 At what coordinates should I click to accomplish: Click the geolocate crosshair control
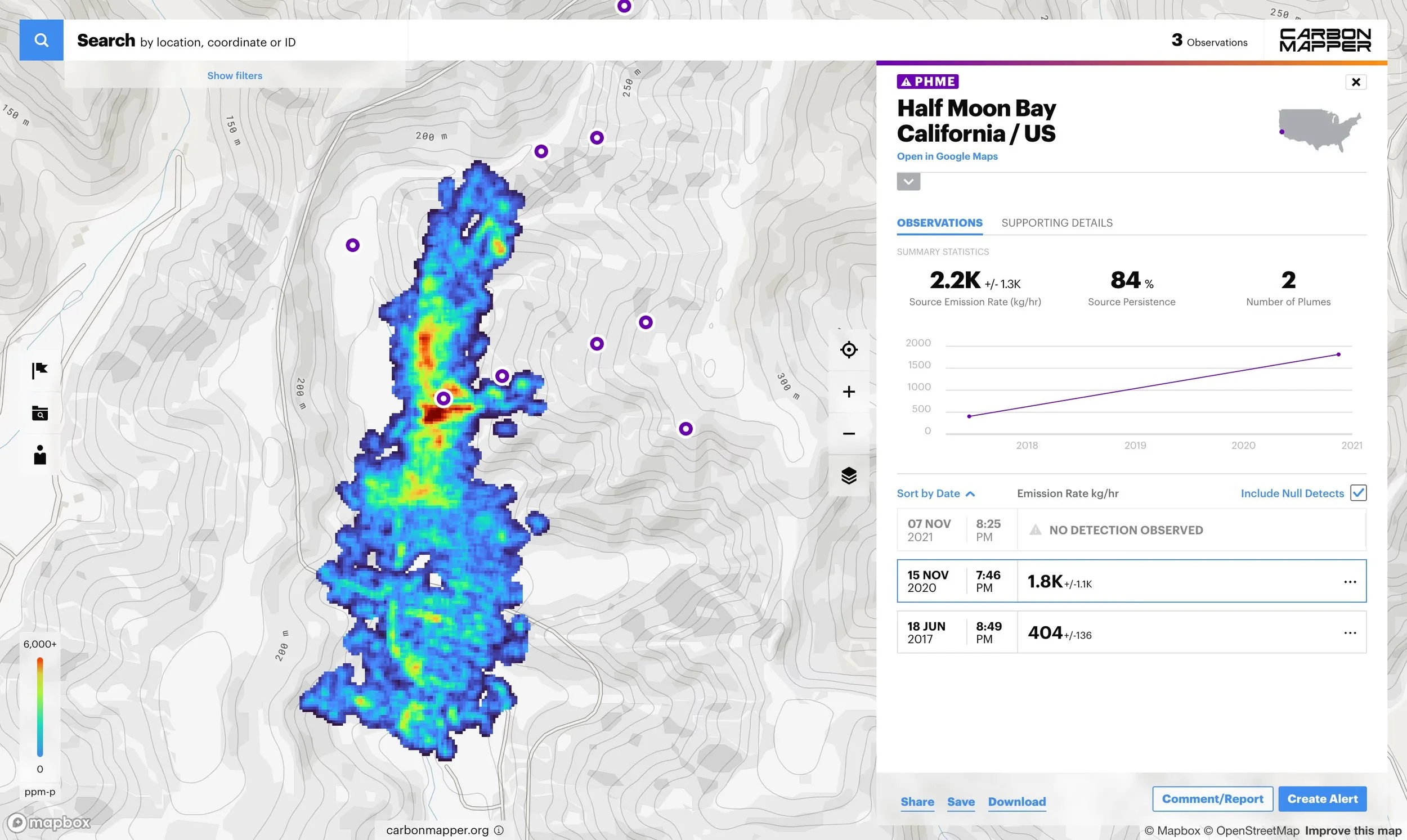pyautogui.click(x=848, y=349)
